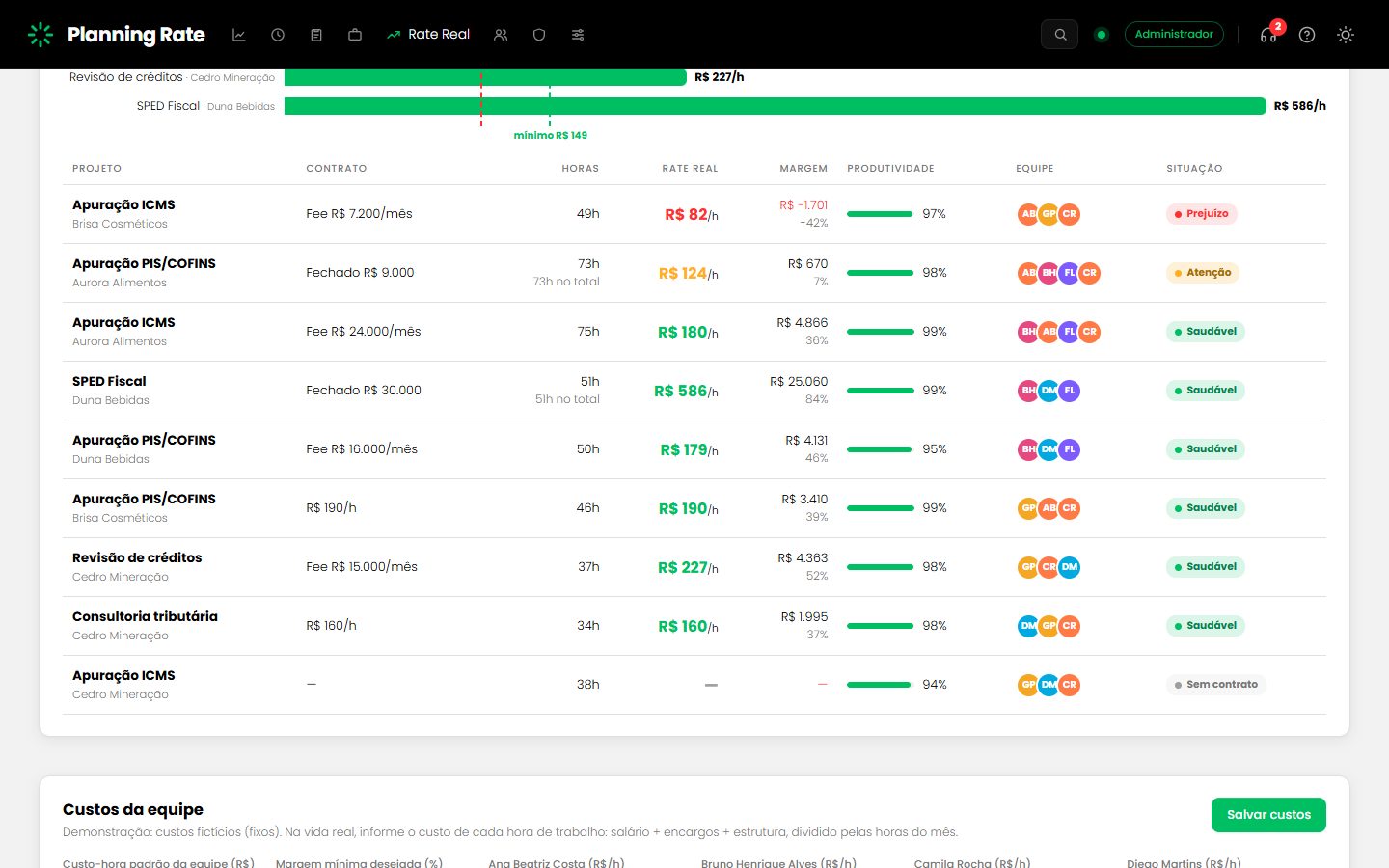Open the line chart dashboard nav icon
The image size is (1389, 868).
[x=239, y=35]
